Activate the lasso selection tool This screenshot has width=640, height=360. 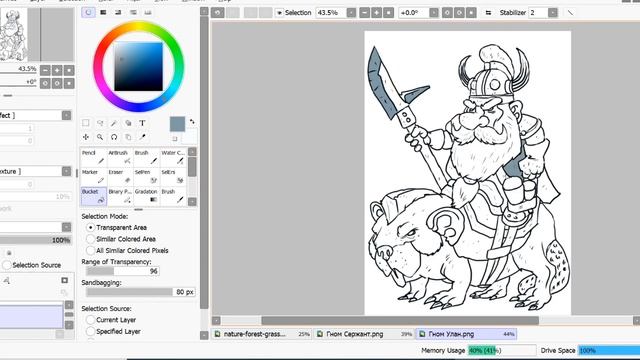tap(100, 123)
